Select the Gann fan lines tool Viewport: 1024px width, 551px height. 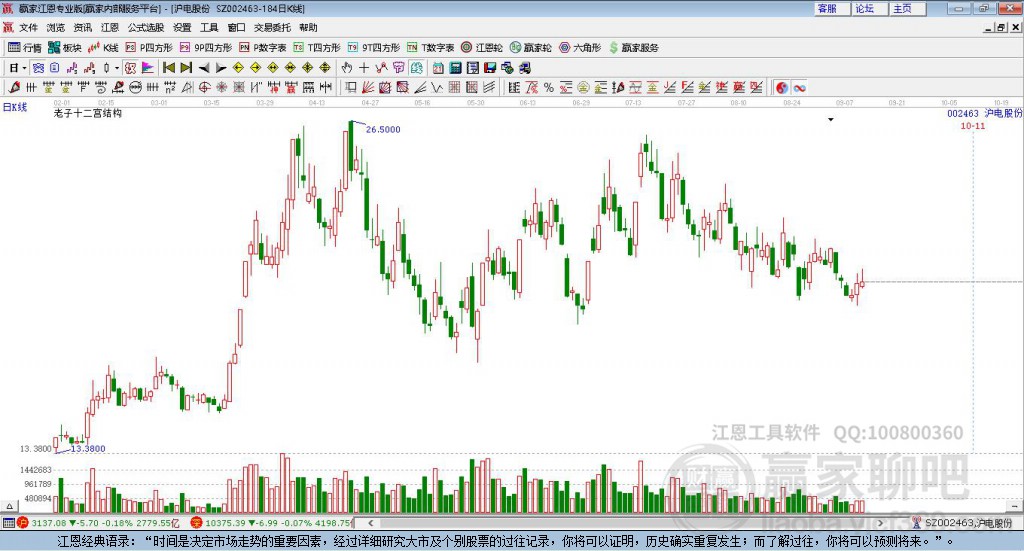point(368,87)
